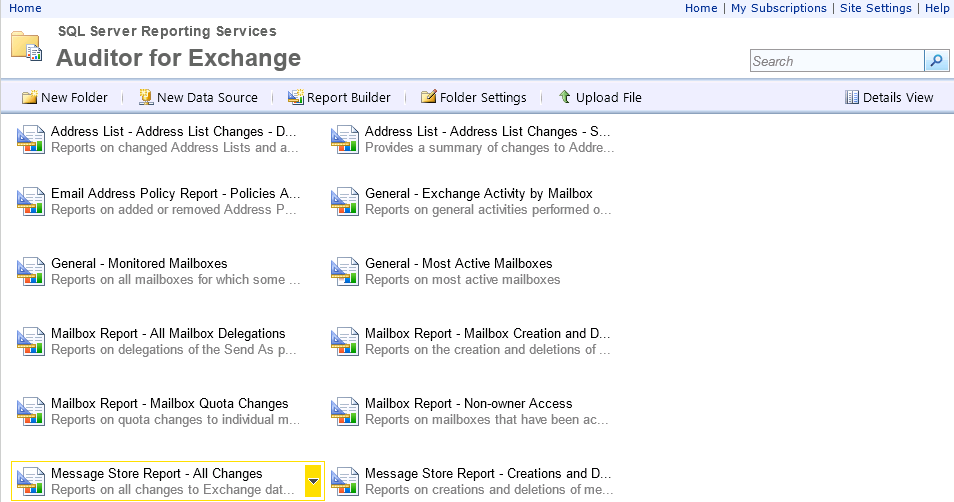This screenshot has width=954, height=502.
Task: Launch Report Builder via label
Action: pyautogui.click(x=349, y=97)
